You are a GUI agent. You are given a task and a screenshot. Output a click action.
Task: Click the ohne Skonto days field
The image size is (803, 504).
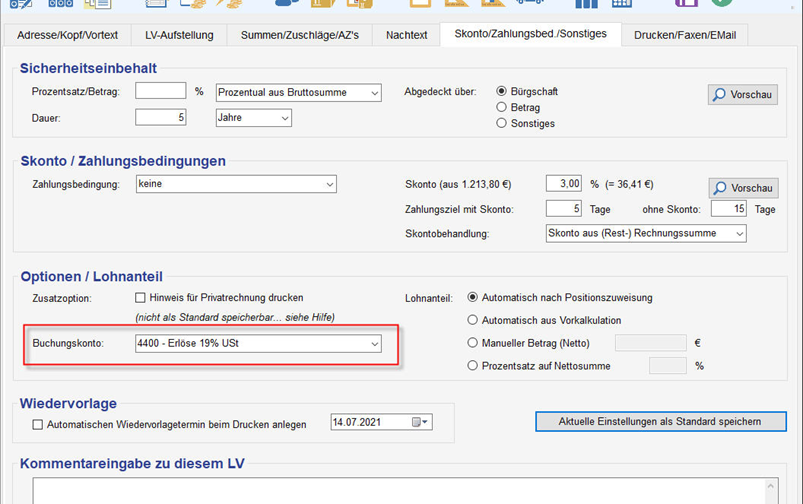[728, 208]
